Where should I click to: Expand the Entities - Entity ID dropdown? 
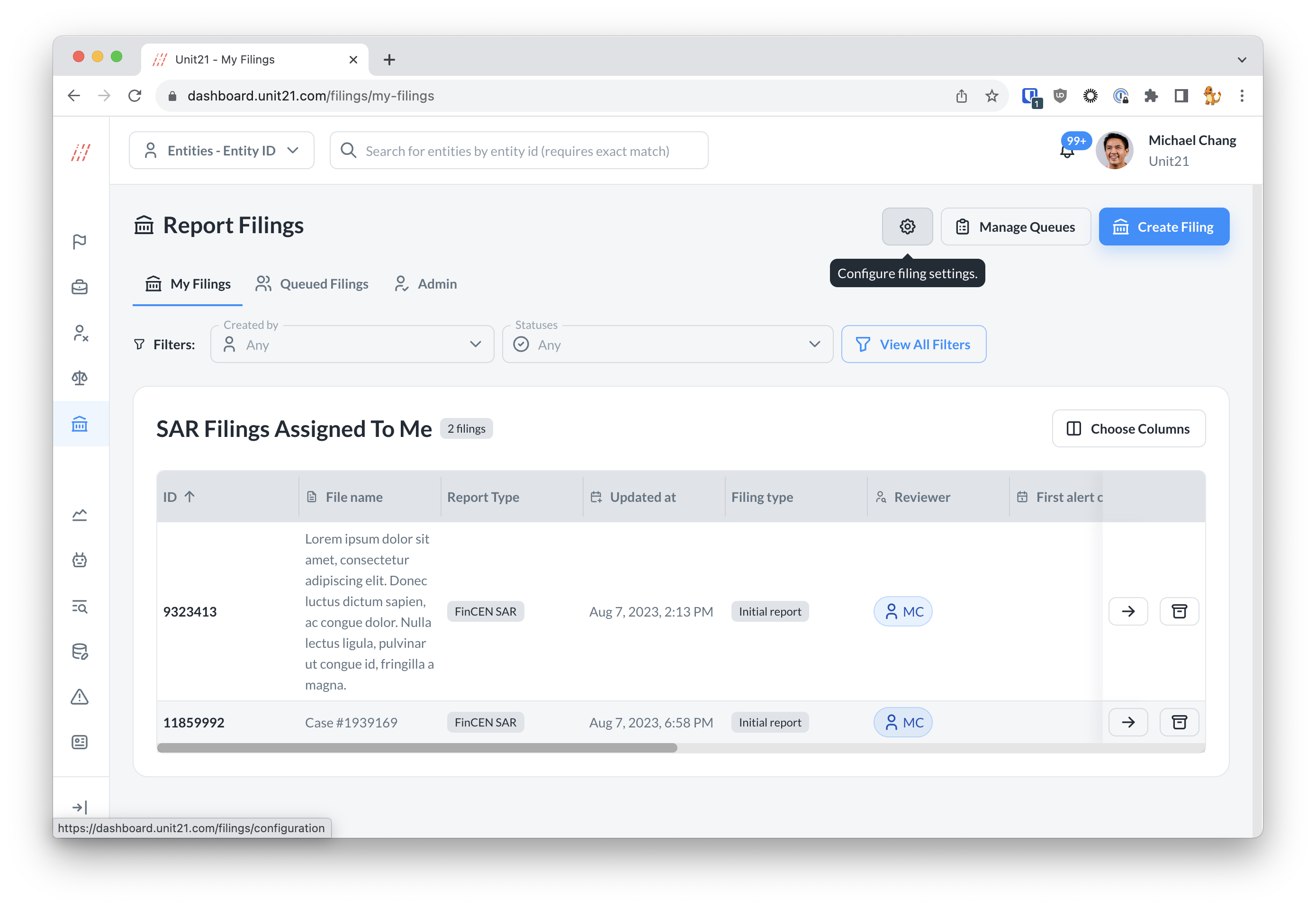tap(221, 151)
